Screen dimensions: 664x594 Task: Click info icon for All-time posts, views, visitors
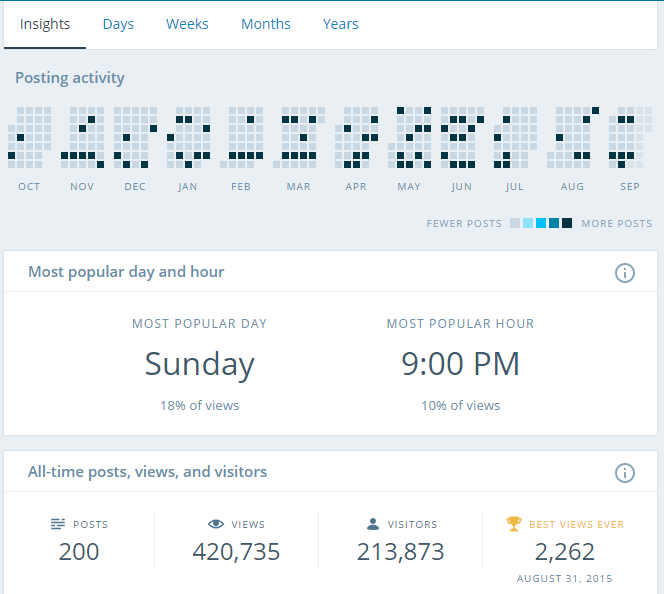(x=625, y=472)
